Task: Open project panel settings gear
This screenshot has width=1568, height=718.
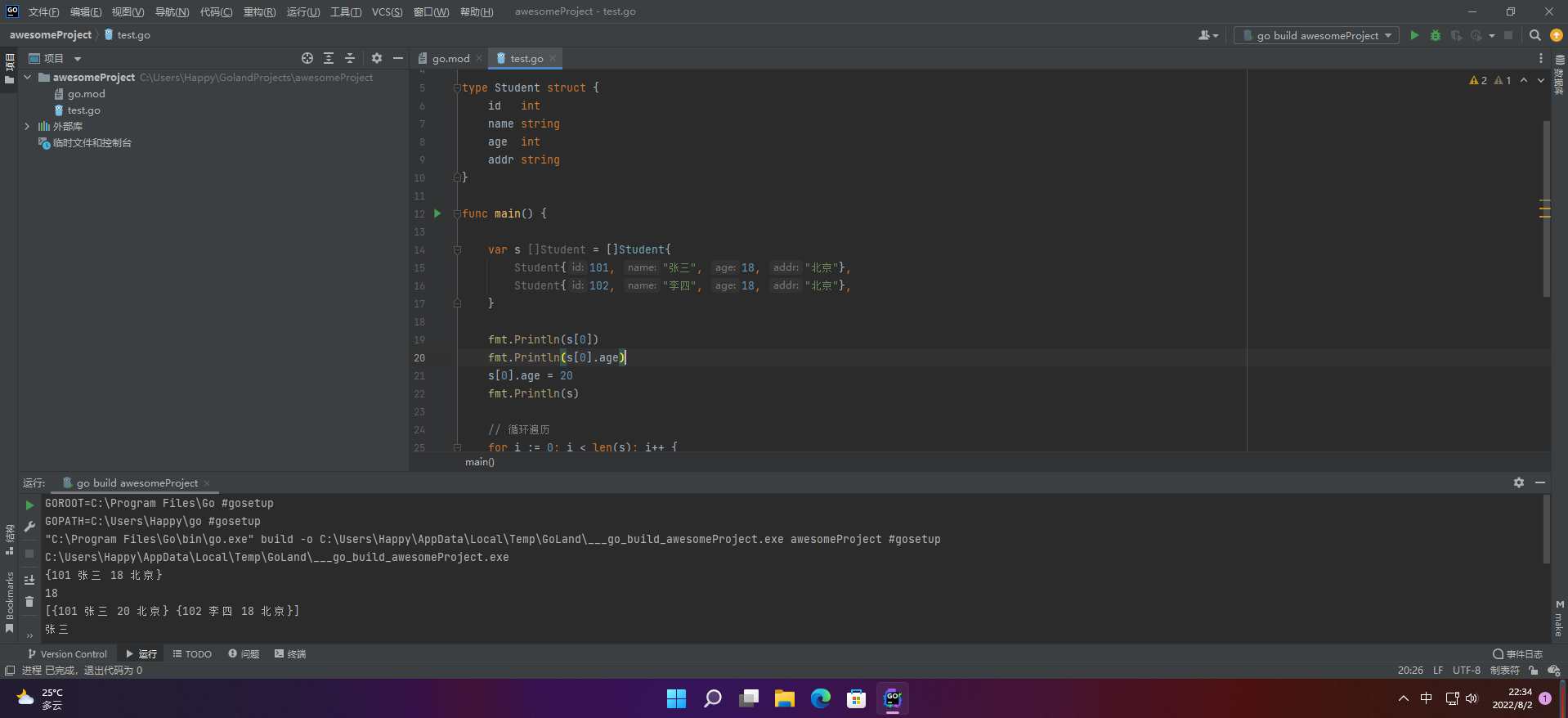Action: click(x=377, y=58)
